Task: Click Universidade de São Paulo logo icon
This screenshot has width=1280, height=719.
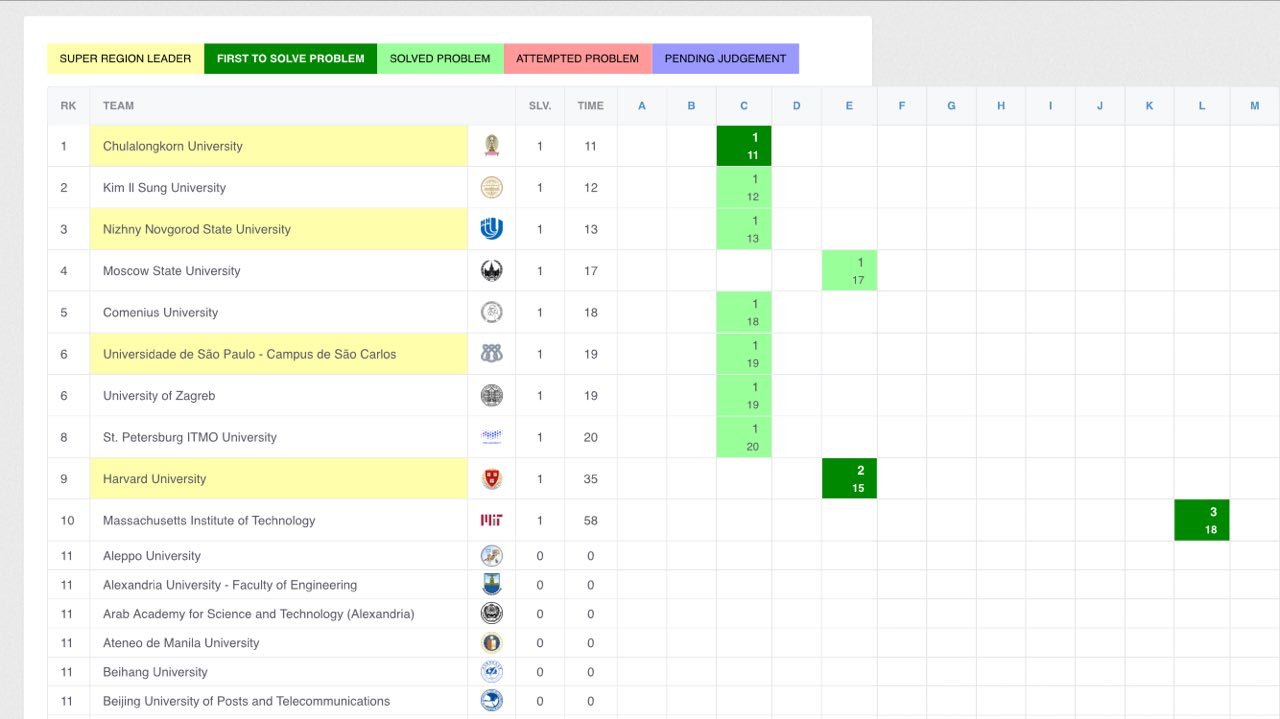Action: pyautogui.click(x=491, y=354)
